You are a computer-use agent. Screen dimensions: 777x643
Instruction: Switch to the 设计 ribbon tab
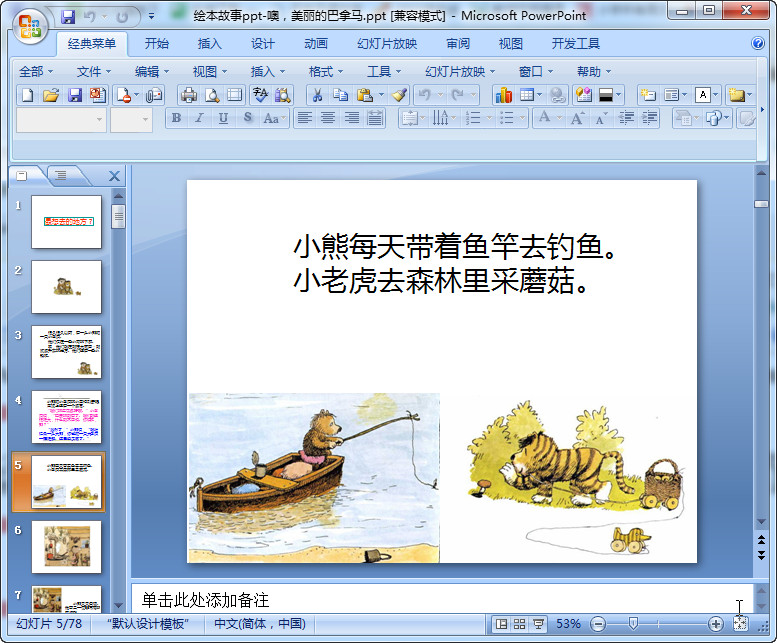coord(262,44)
